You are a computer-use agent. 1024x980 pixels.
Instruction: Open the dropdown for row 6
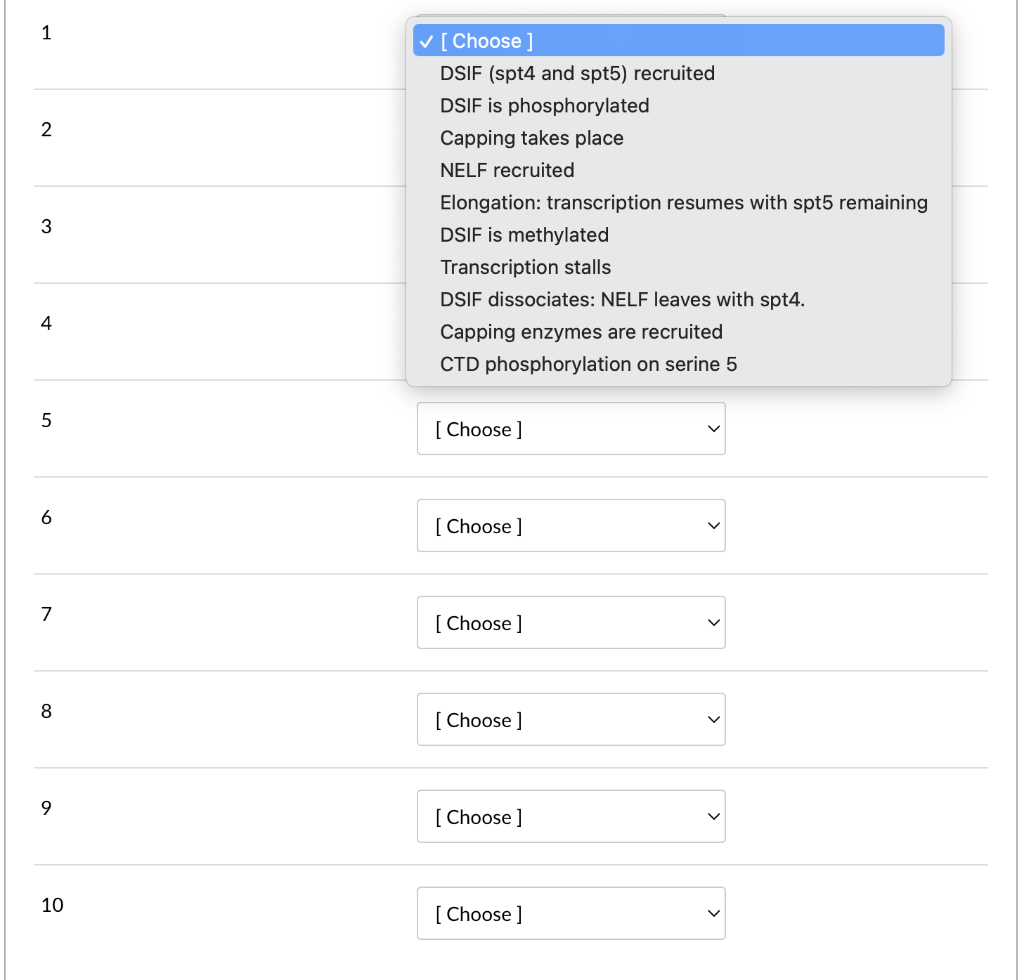click(571, 526)
